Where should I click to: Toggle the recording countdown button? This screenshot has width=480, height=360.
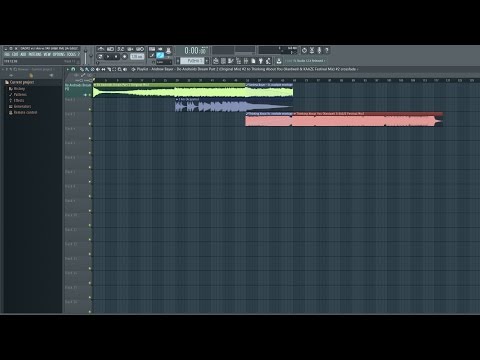(x=120, y=49)
